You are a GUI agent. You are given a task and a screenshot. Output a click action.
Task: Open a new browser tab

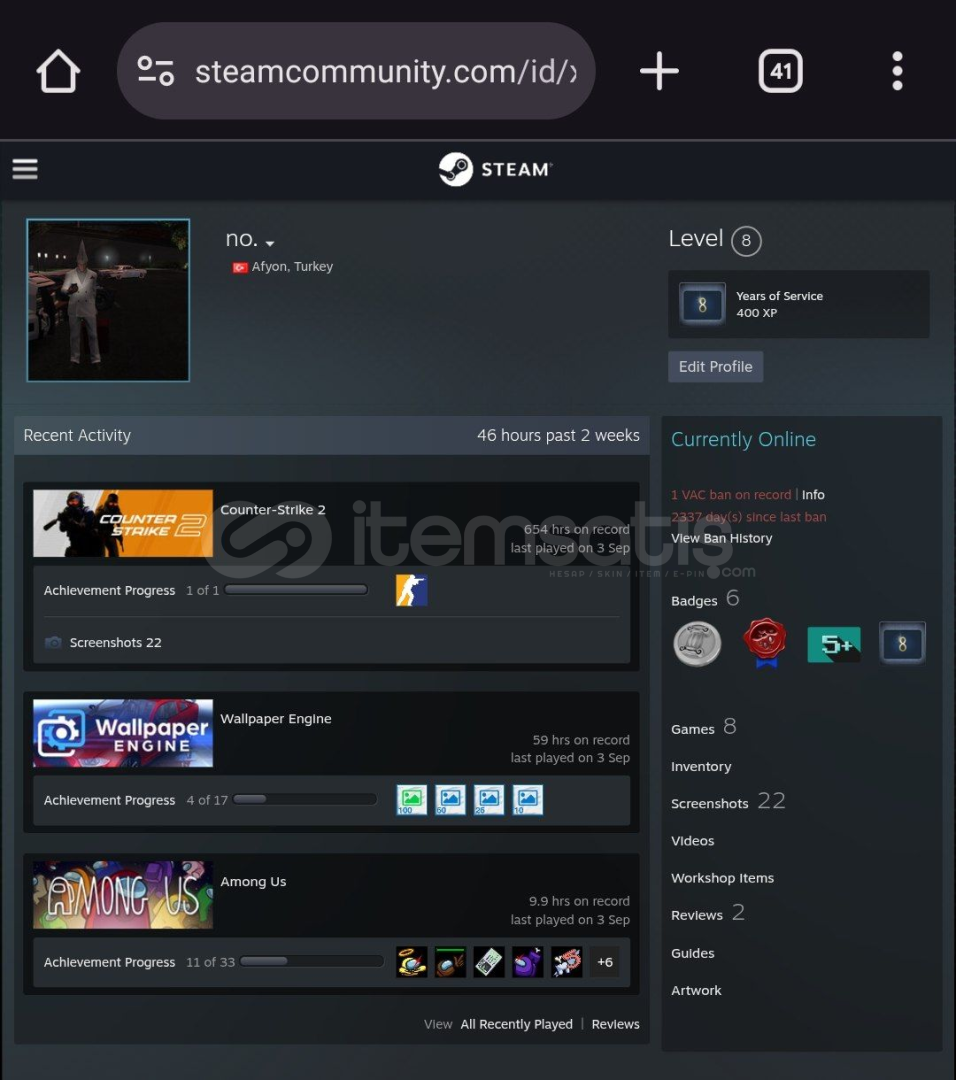pyautogui.click(x=659, y=71)
